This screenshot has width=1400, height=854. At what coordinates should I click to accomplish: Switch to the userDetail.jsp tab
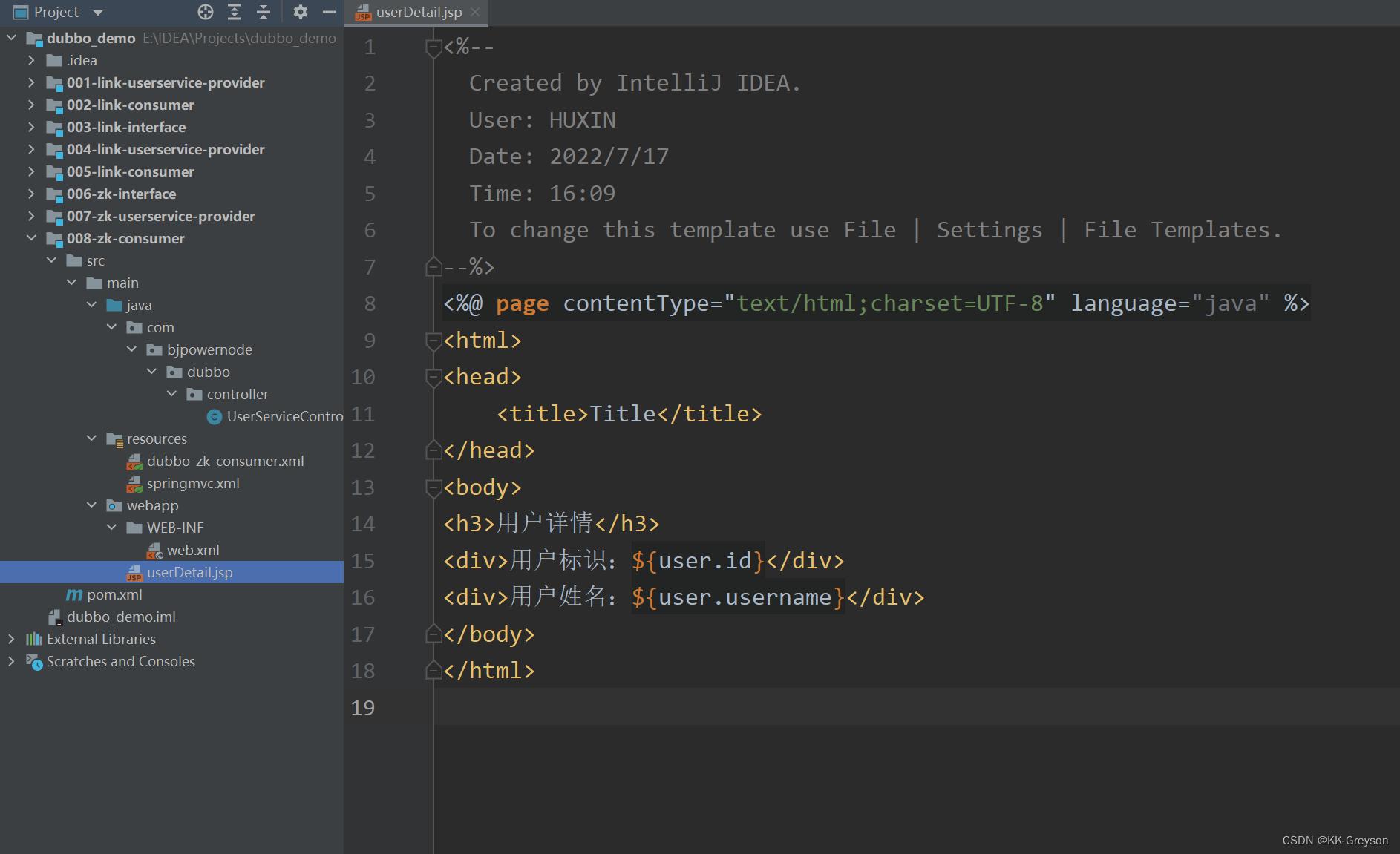pyautogui.click(x=419, y=12)
